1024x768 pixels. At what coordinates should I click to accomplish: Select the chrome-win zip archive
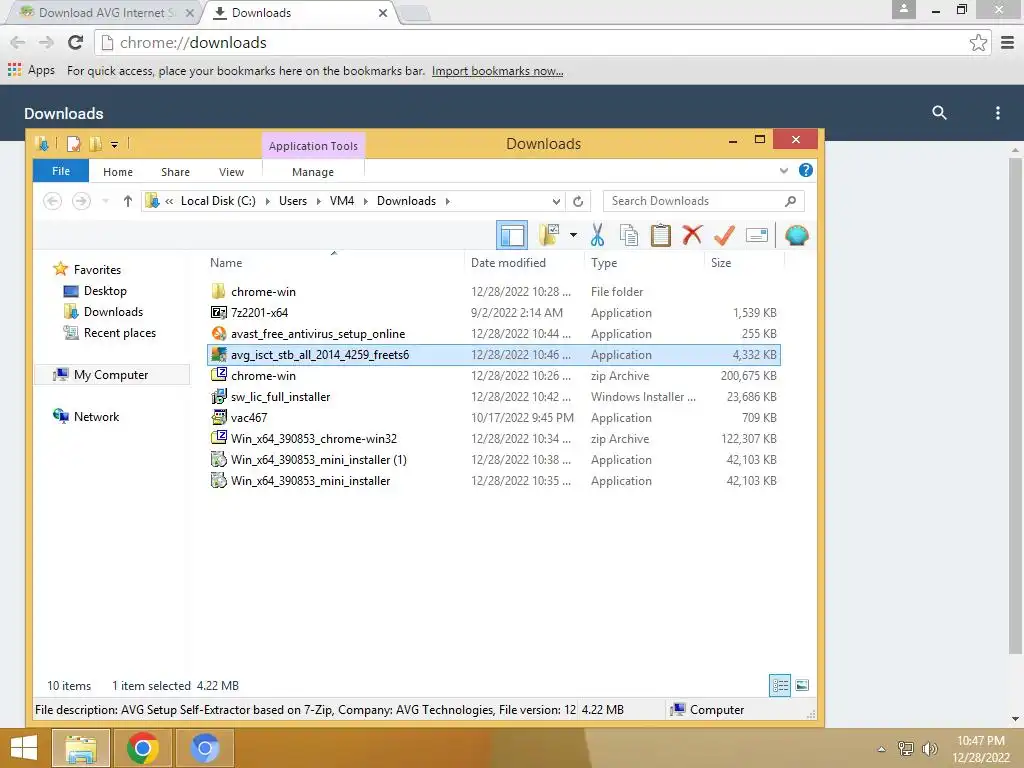click(x=494, y=376)
